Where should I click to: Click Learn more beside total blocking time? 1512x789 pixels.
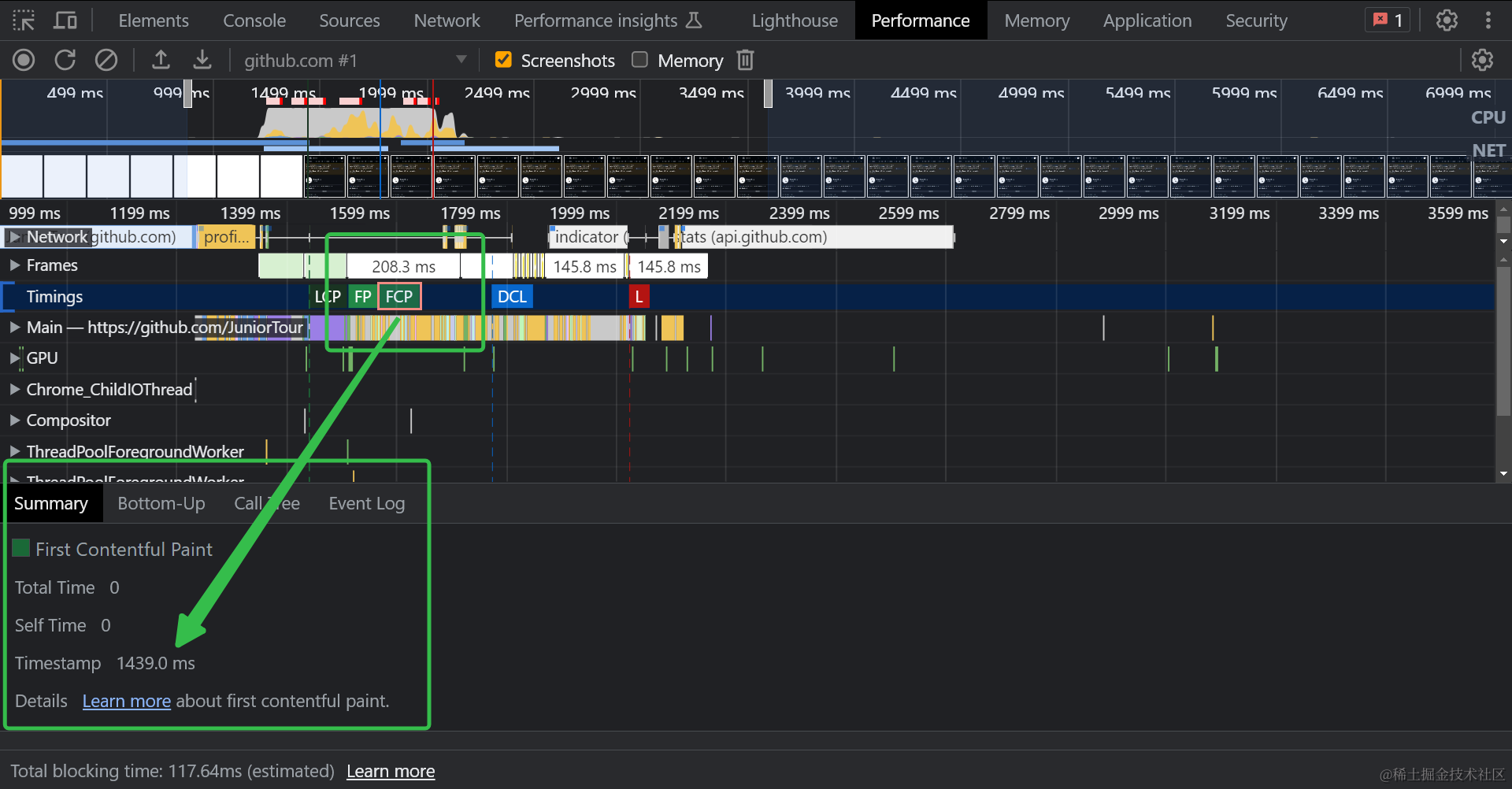(x=391, y=772)
